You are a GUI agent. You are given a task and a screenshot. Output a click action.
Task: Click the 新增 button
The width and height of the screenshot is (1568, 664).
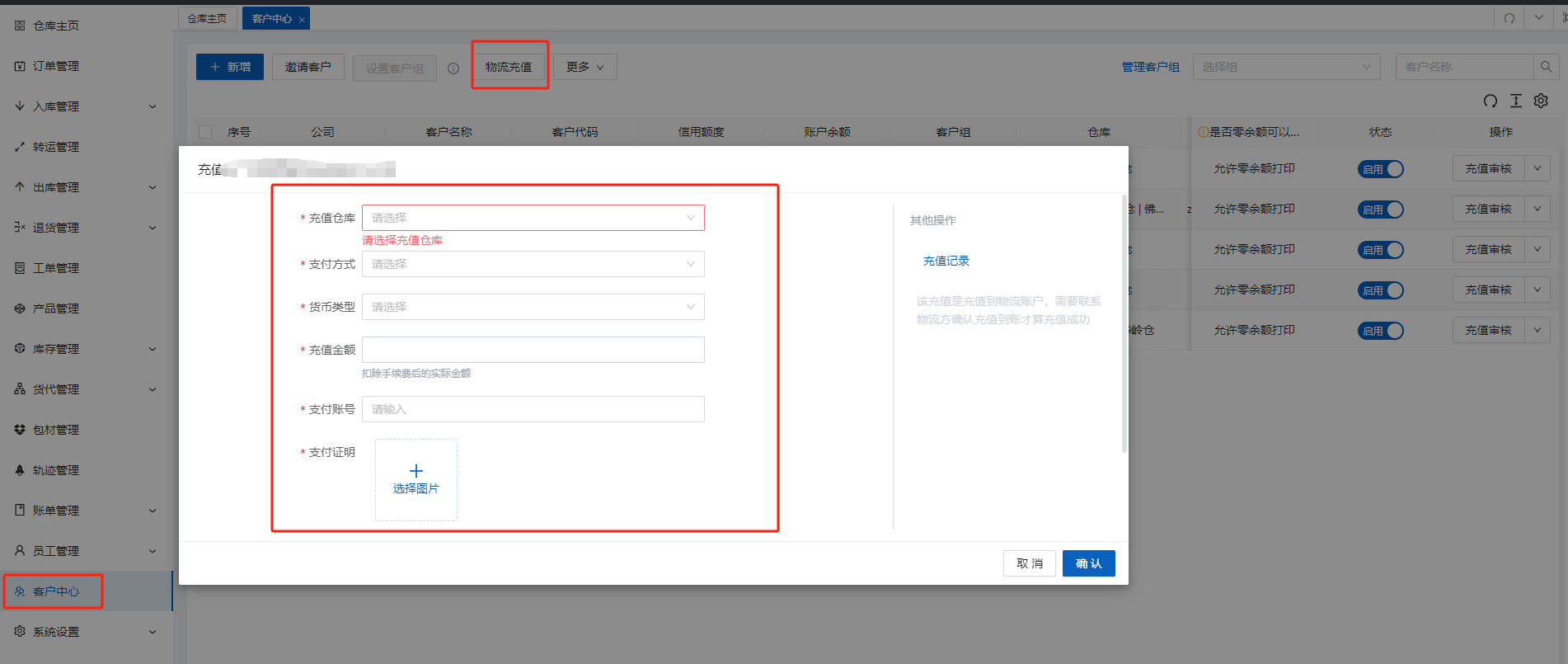(x=230, y=67)
